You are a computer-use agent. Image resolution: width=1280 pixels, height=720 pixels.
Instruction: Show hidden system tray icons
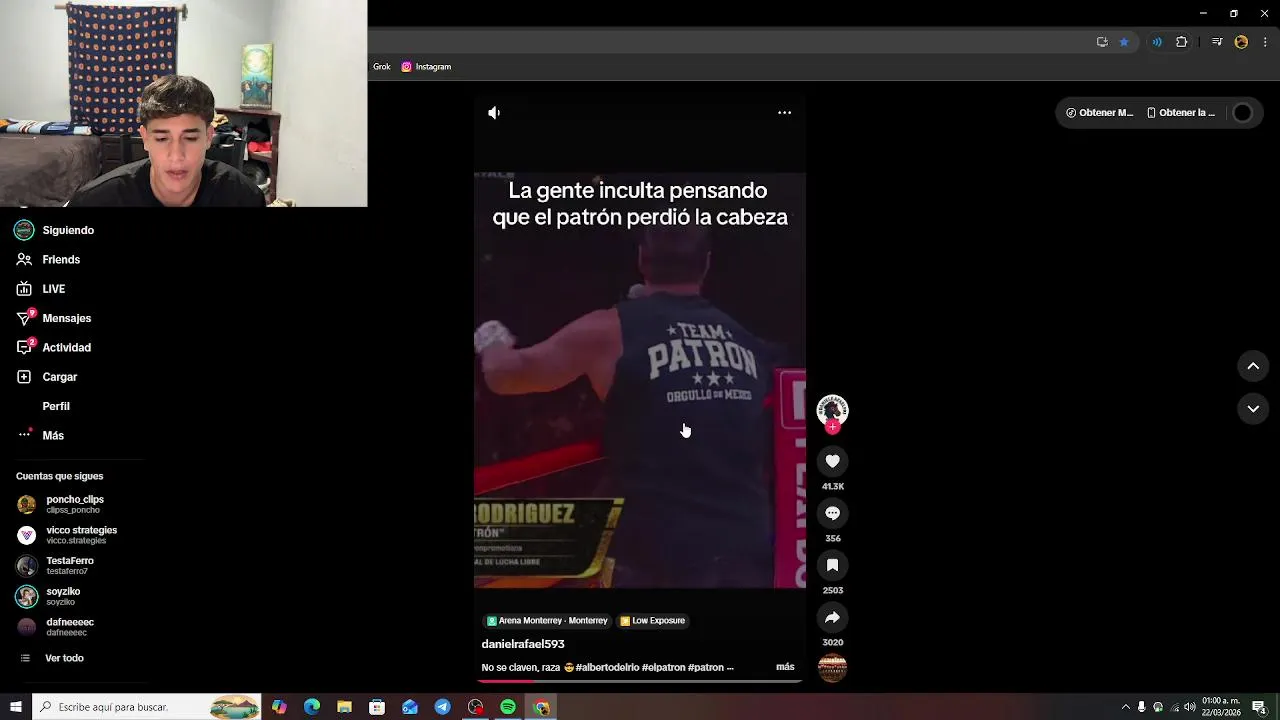click(1125, 707)
